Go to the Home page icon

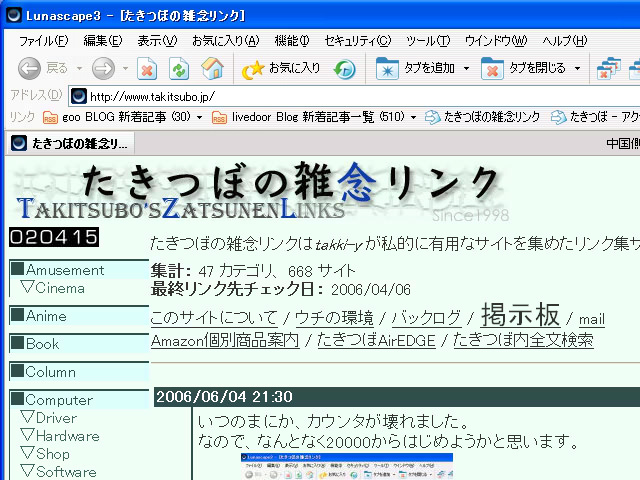pyautogui.click(x=212, y=68)
